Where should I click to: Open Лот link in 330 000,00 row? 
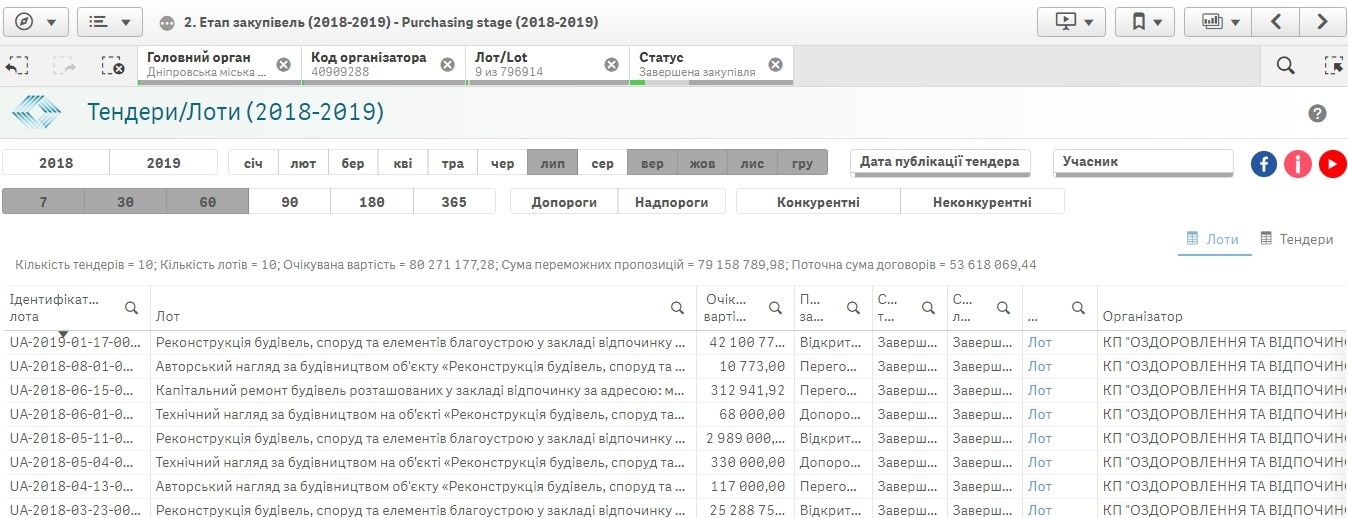(x=1040, y=462)
